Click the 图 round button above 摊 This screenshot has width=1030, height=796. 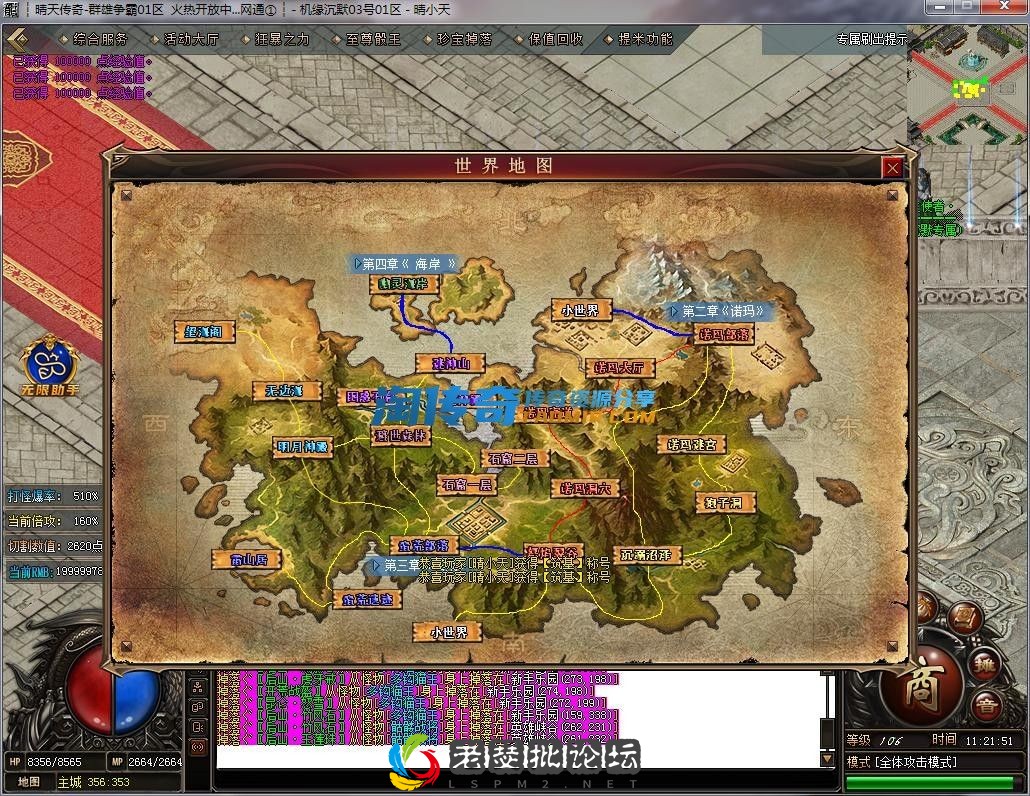[964, 617]
